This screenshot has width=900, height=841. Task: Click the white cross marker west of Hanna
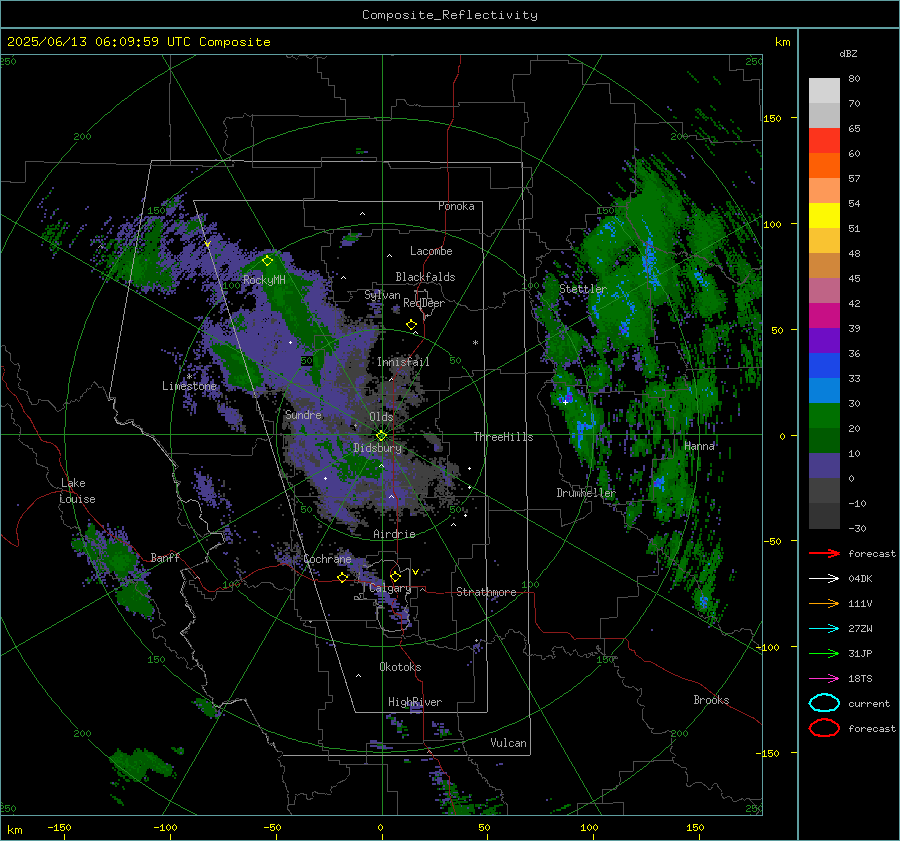565,402
